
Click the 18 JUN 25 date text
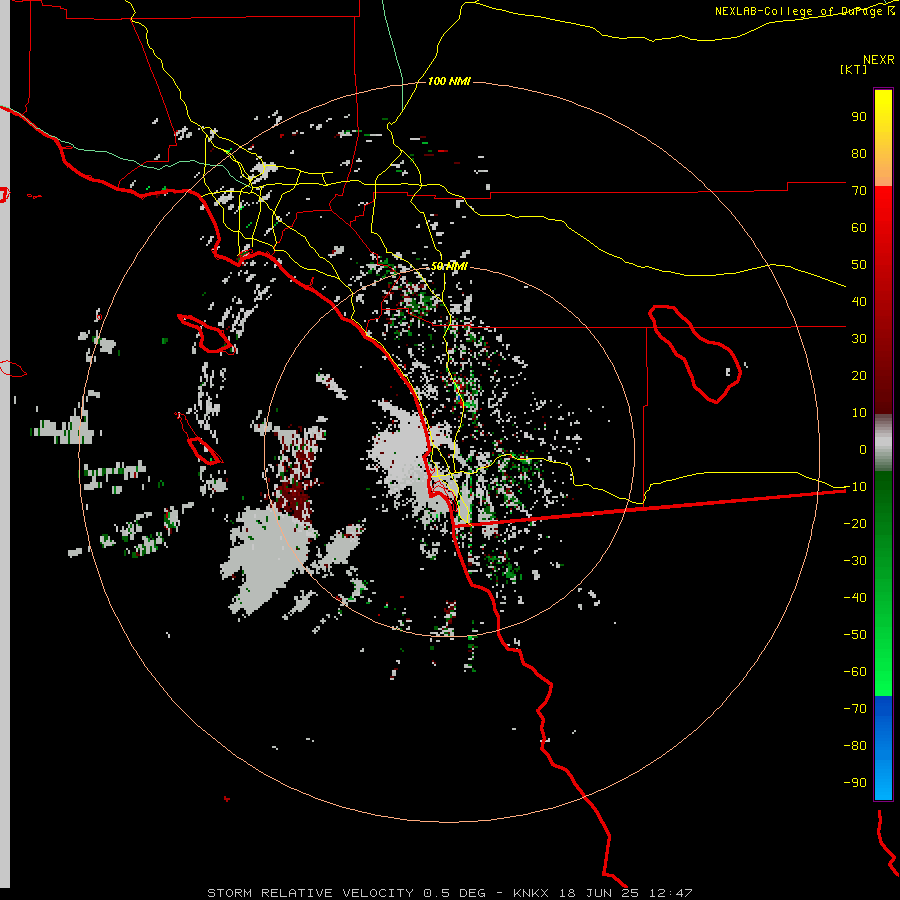(x=599, y=893)
